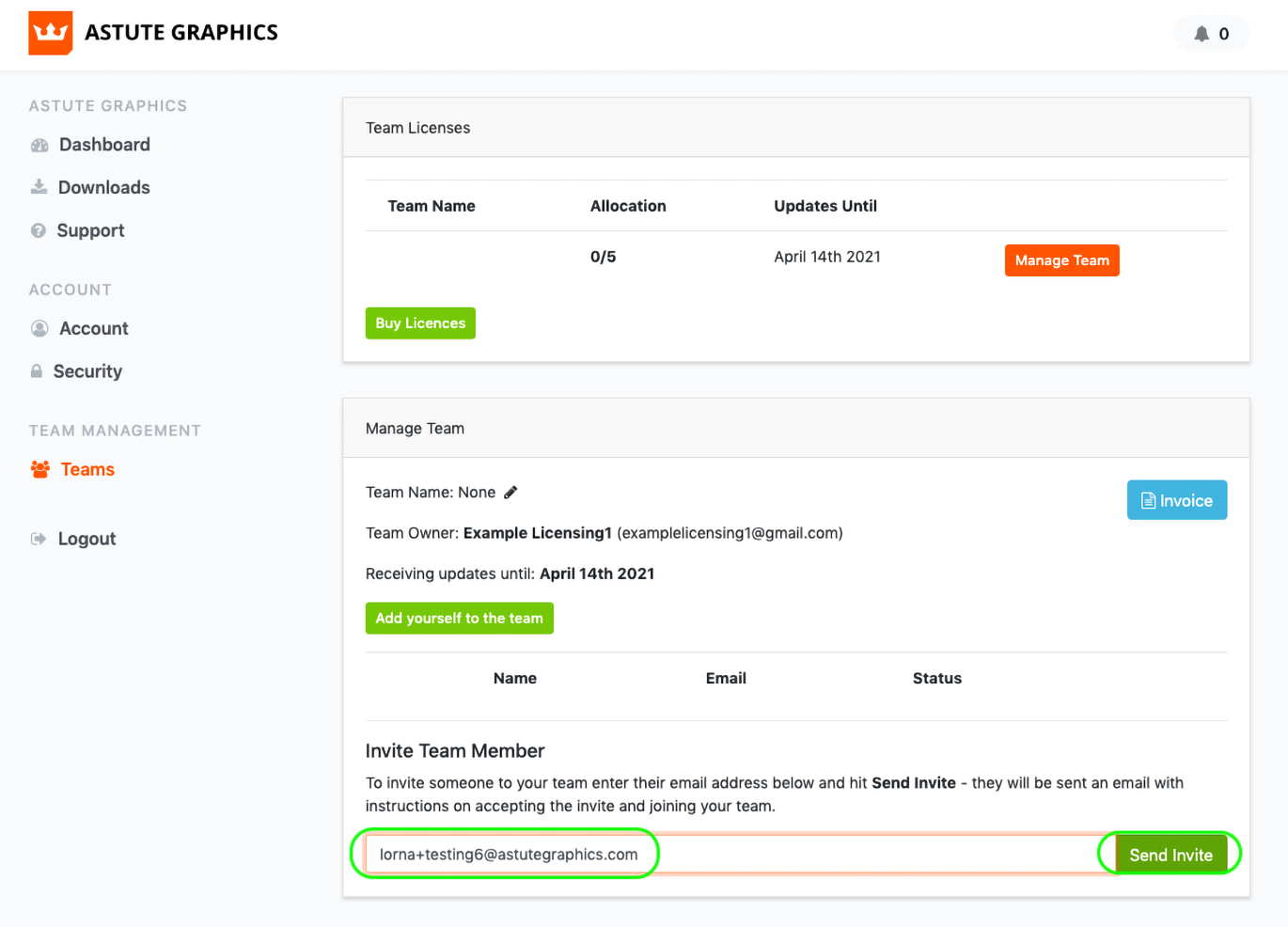Click the Support question mark icon
The width and height of the screenshot is (1288, 927).
[x=39, y=230]
